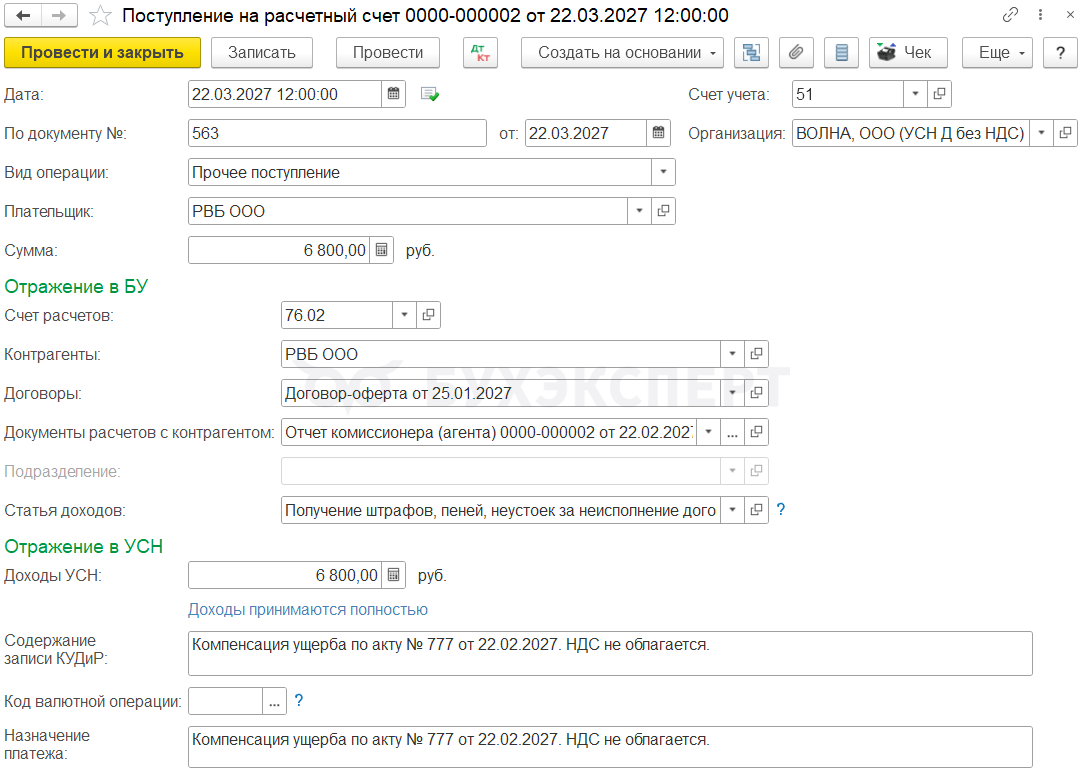
Task: Go back with the left arrow button
Action: [23, 15]
